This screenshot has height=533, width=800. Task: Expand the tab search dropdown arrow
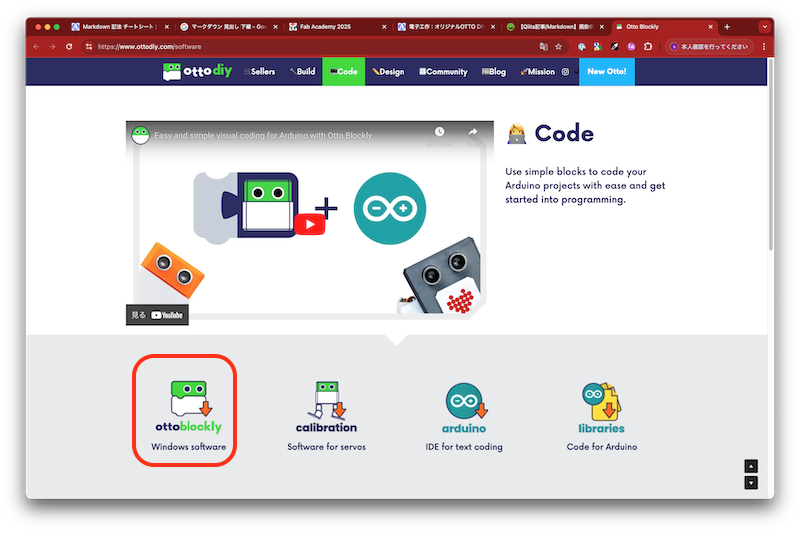pos(764,27)
